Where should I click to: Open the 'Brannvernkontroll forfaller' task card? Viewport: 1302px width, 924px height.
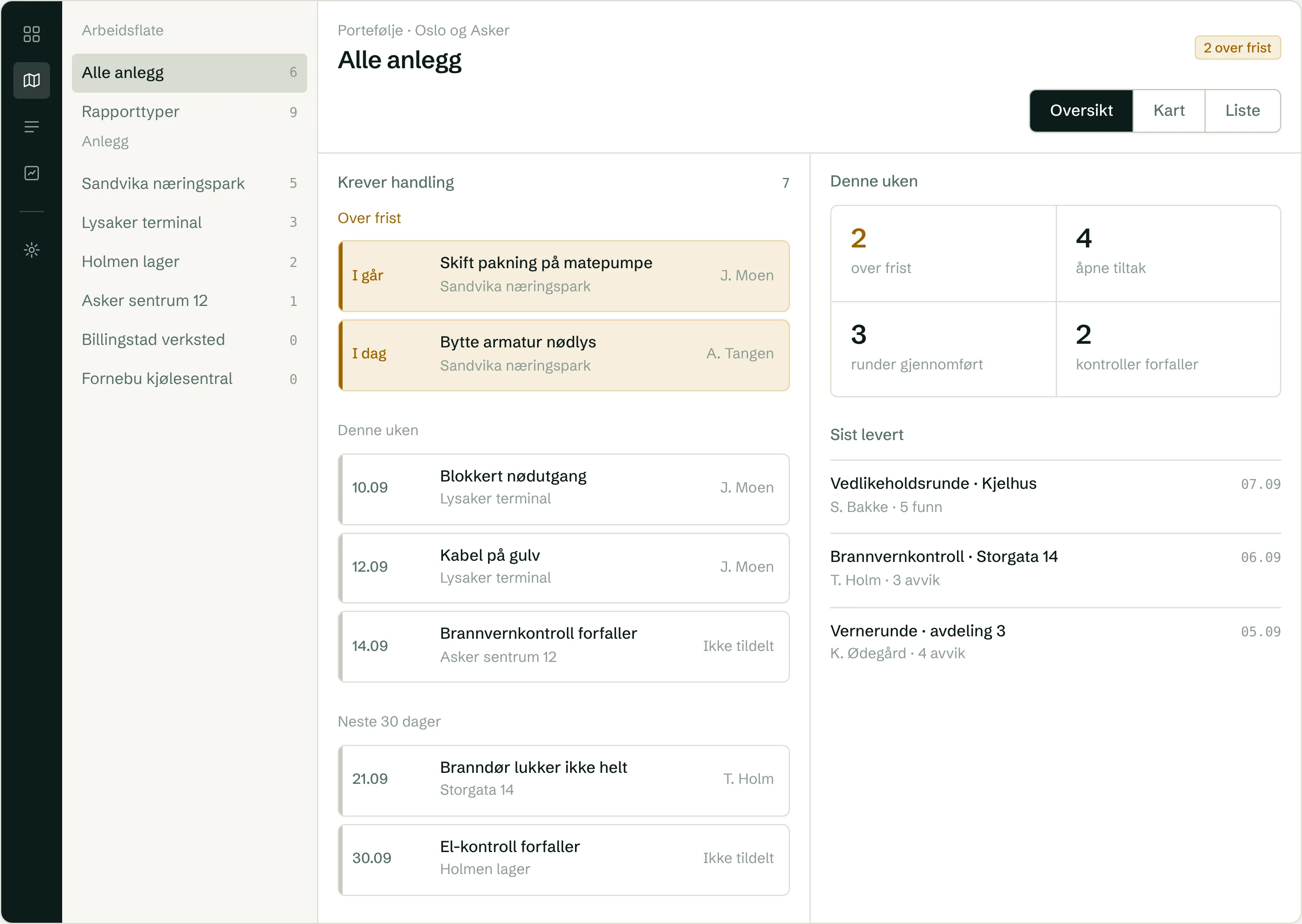tap(563, 646)
